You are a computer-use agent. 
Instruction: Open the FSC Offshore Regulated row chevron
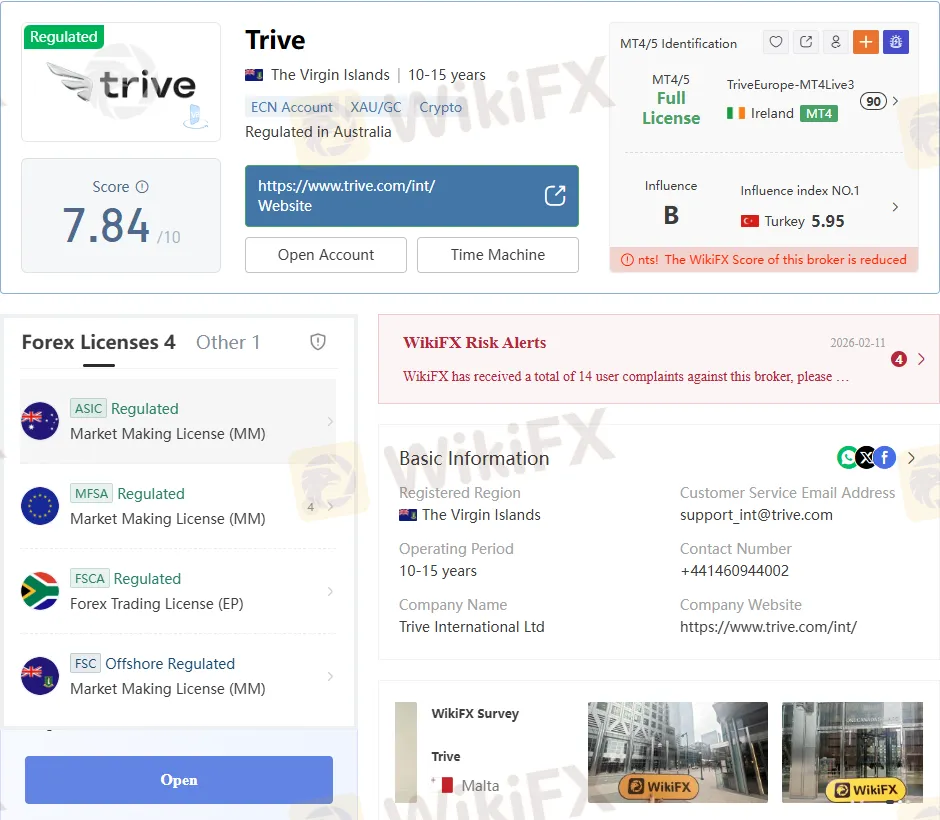tap(330, 677)
